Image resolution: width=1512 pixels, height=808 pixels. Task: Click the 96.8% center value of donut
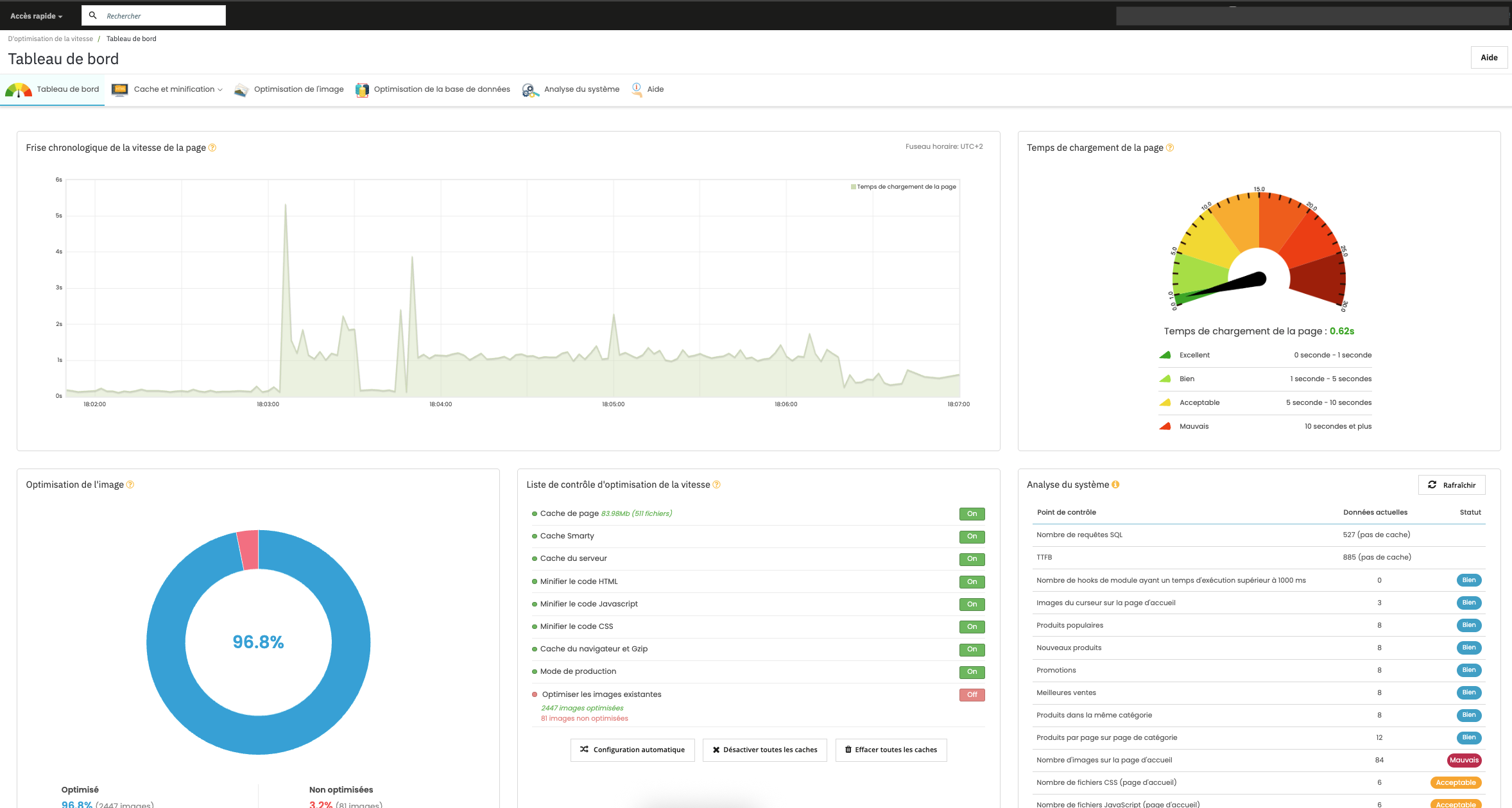[258, 642]
